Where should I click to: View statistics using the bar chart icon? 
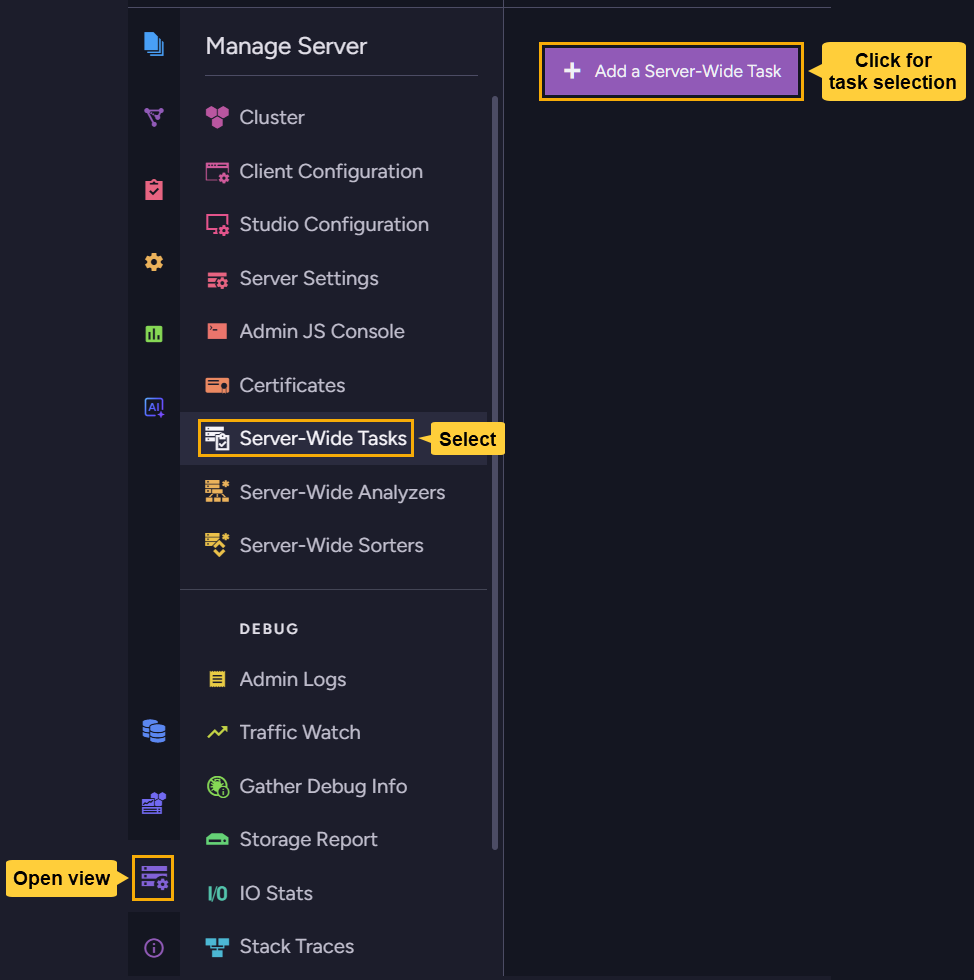(x=154, y=333)
